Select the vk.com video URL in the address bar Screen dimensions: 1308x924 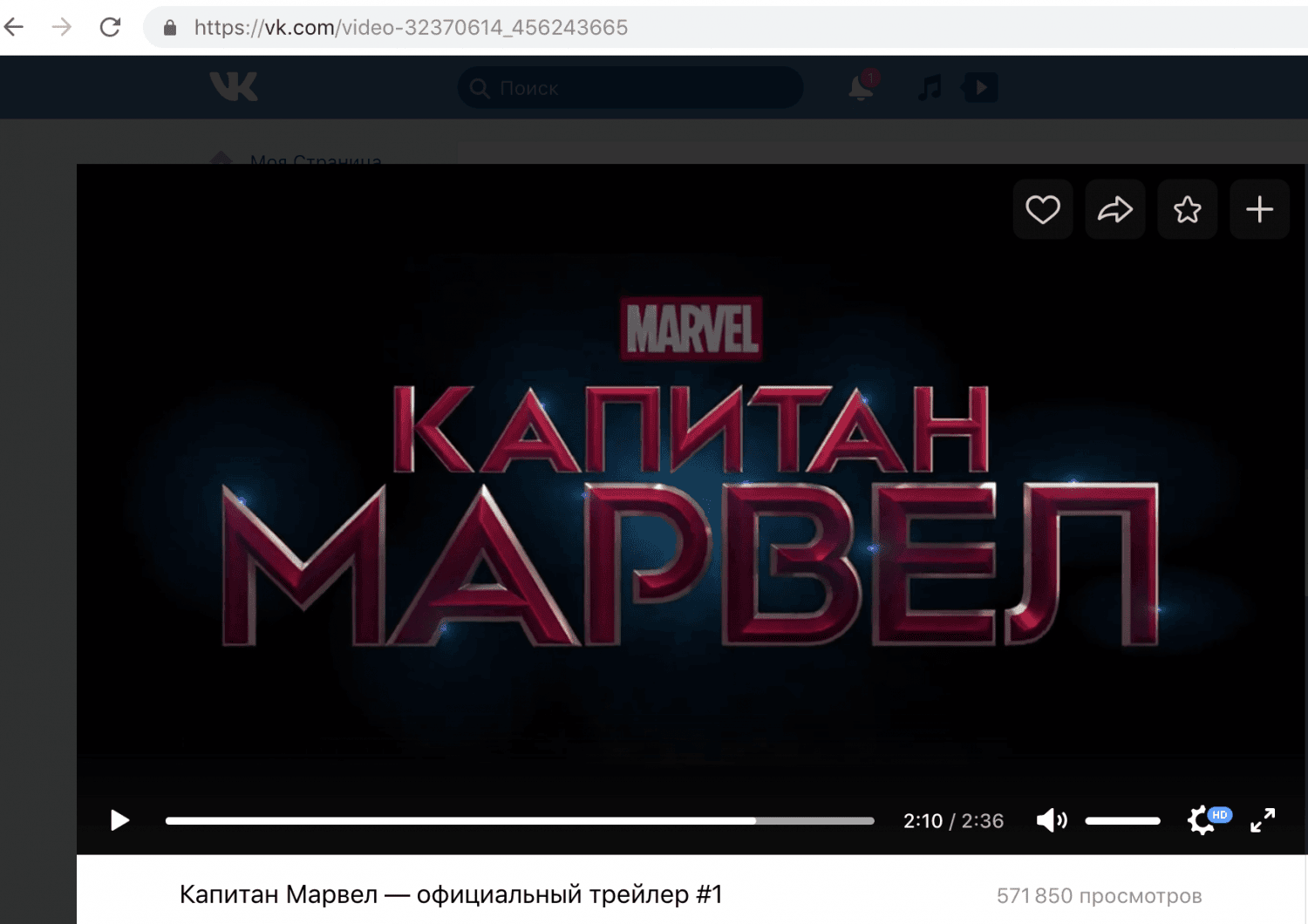[411, 28]
